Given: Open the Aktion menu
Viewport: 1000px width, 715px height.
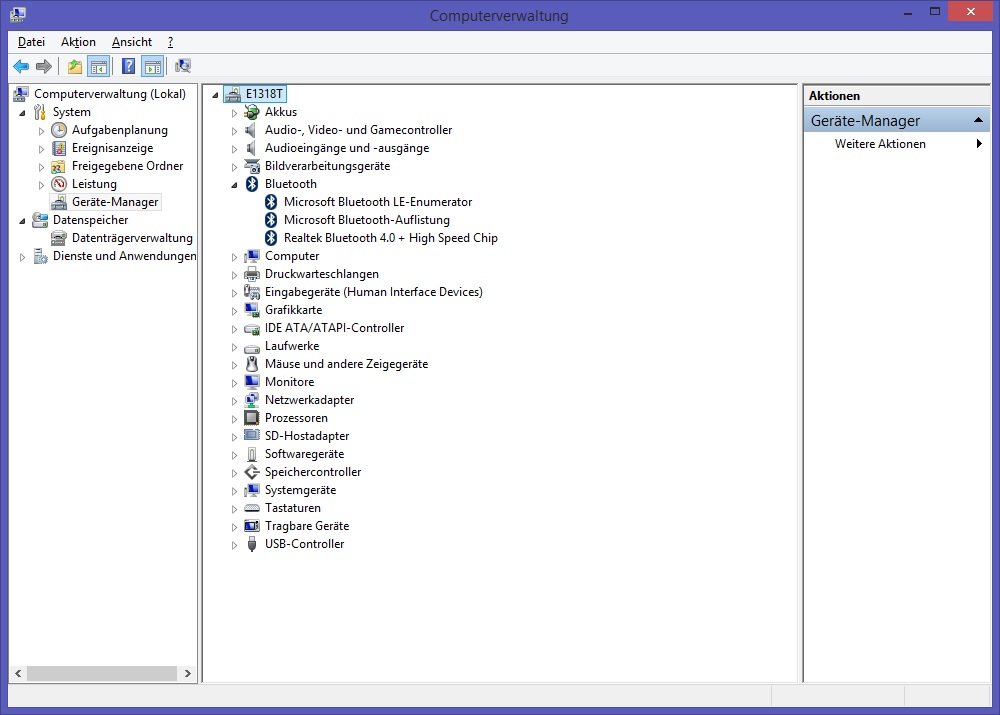Looking at the screenshot, I should [x=78, y=42].
